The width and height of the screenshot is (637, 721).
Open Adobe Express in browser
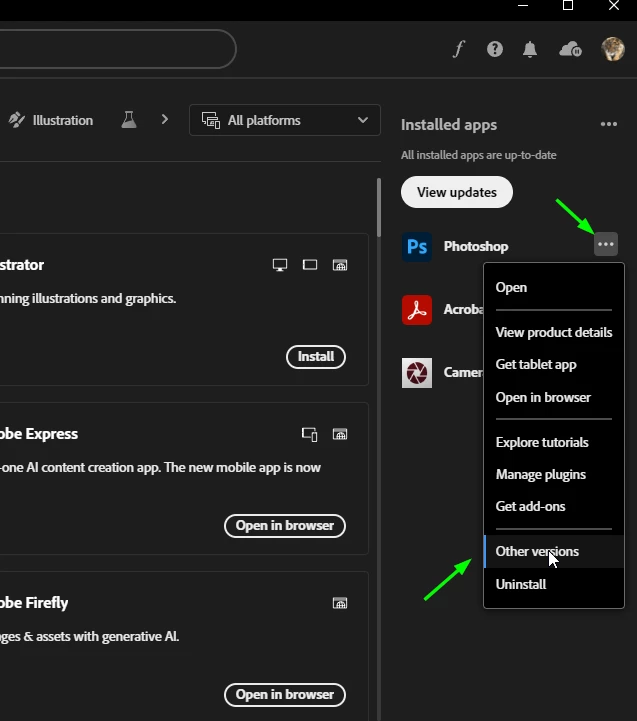click(x=285, y=526)
